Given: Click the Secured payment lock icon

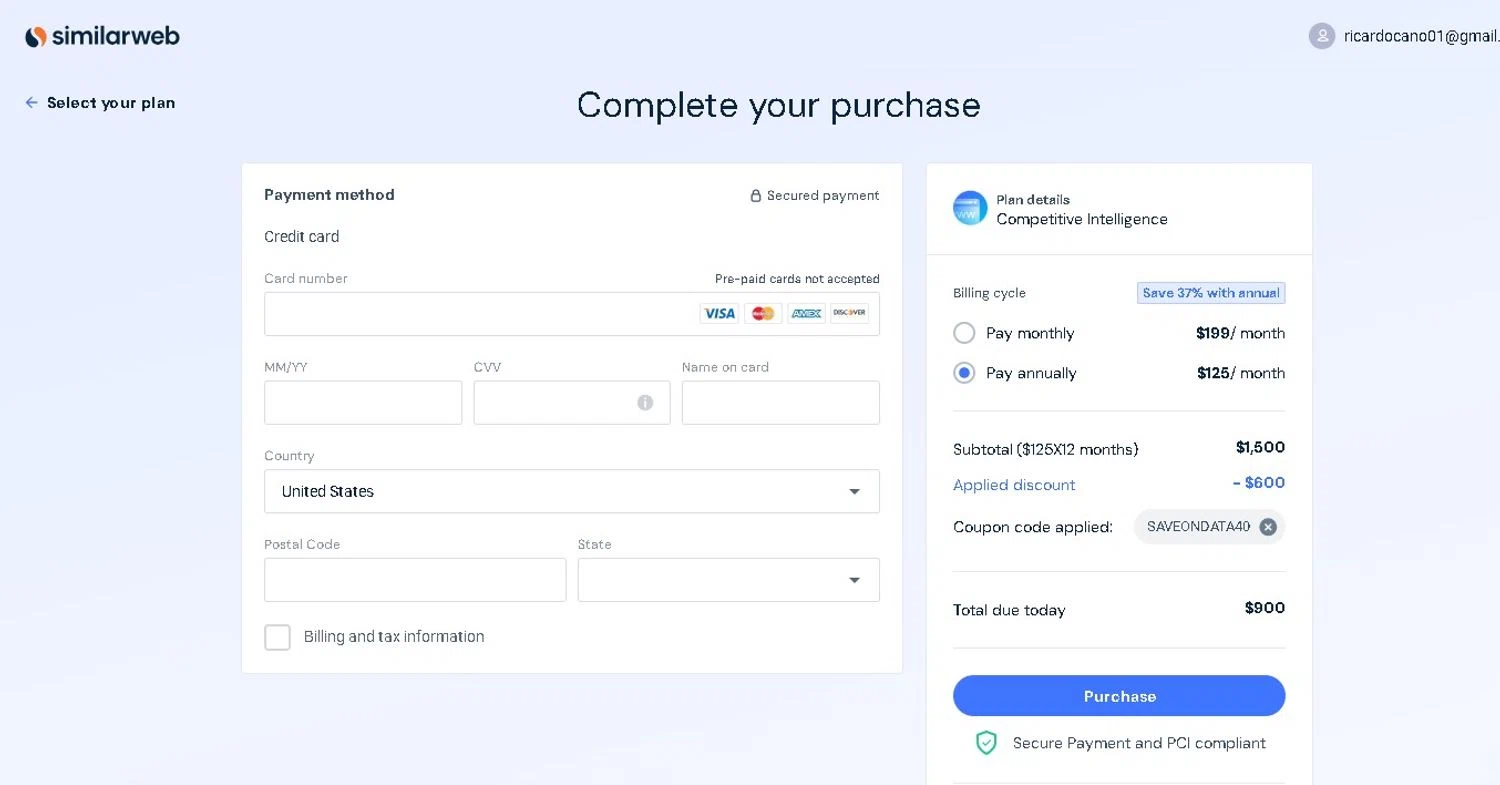Looking at the screenshot, I should (x=756, y=196).
